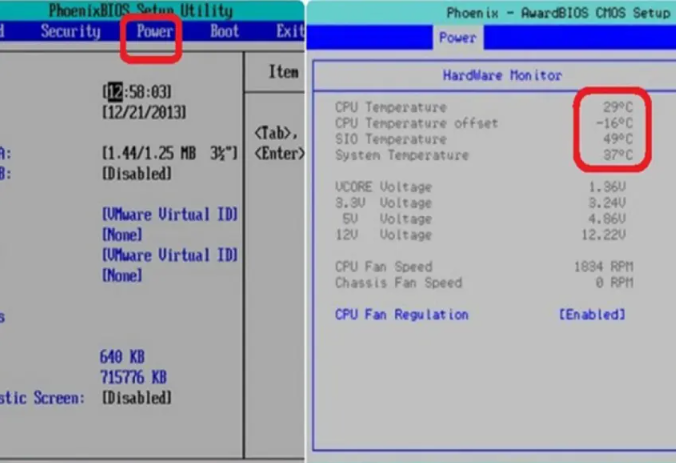The image size is (676, 463).
Task: Click the Chassis Fan Speed label
Action: (398, 283)
